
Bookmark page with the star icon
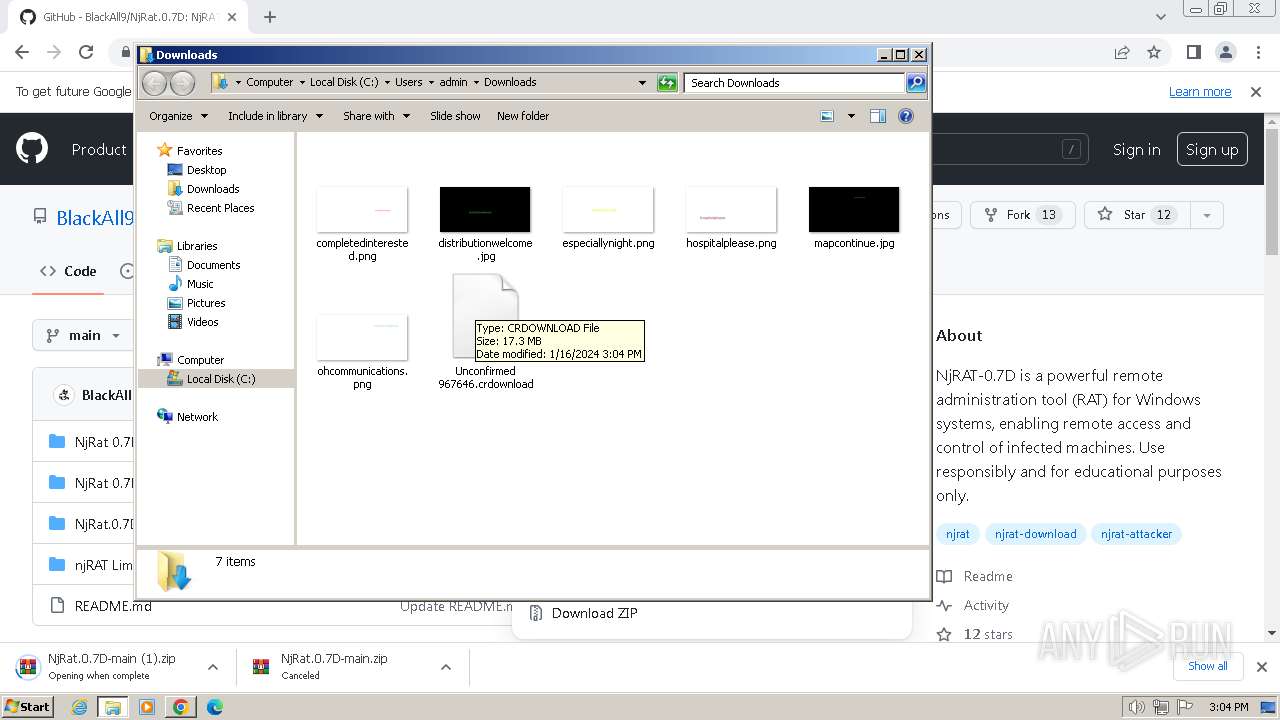pyautogui.click(x=1154, y=52)
